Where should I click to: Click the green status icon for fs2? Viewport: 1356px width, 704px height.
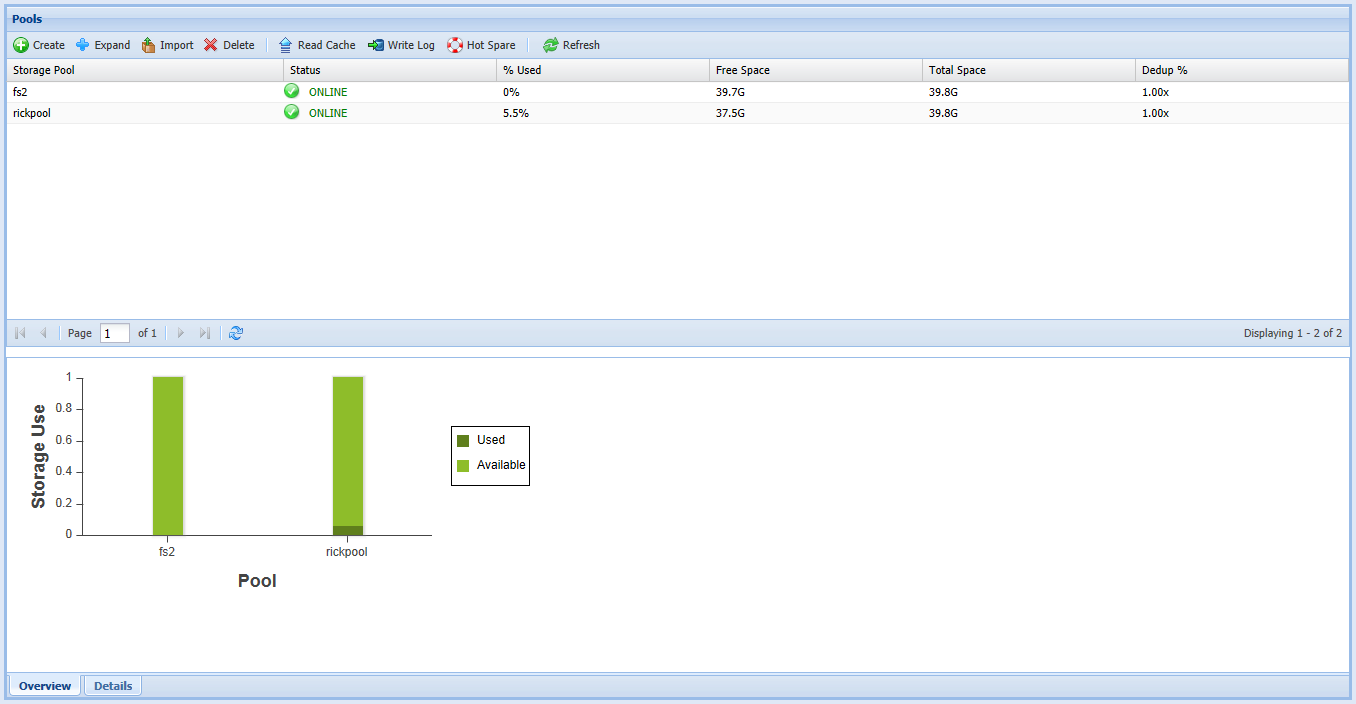(292, 91)
